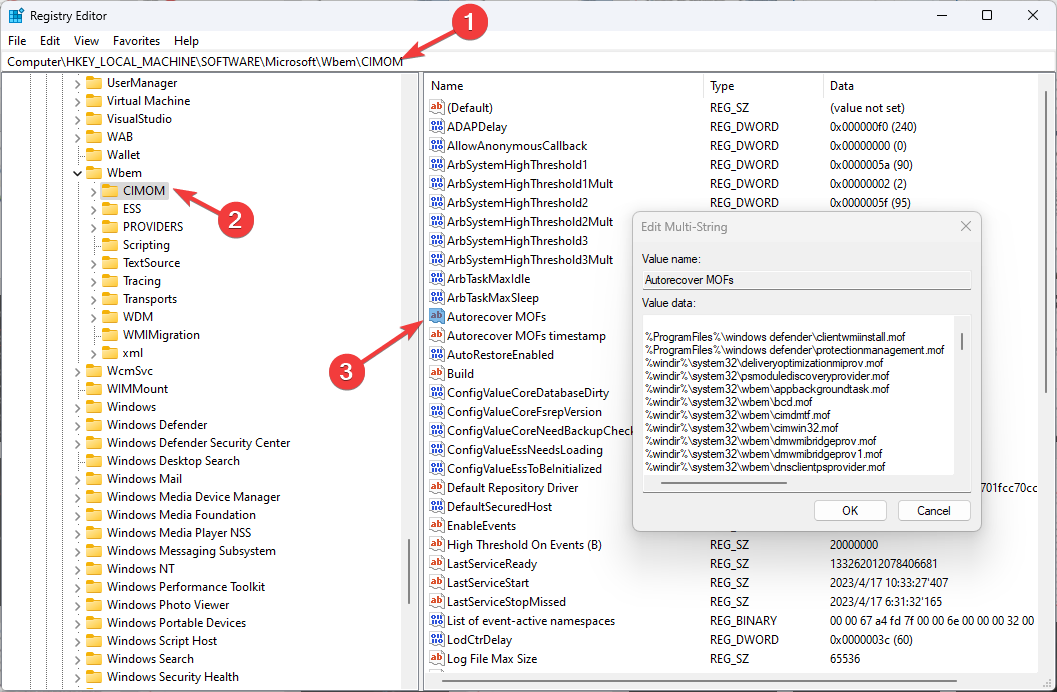Click the Registry Editor app icon in title bar
Screen dimensions: 1057x692
pos(16,15)
